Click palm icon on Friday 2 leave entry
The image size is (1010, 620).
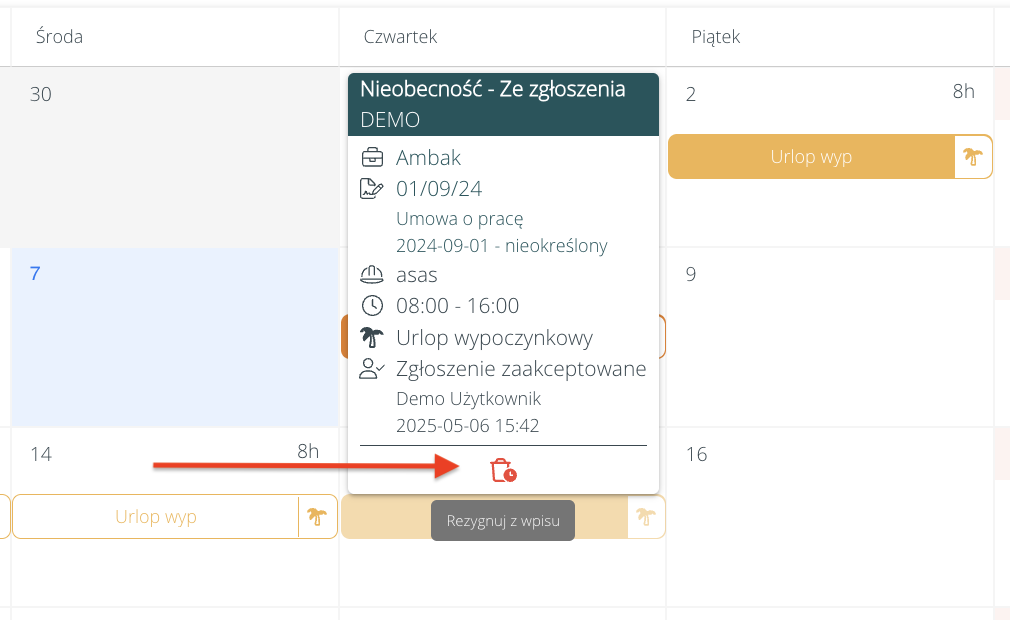[x=972, y=157]
